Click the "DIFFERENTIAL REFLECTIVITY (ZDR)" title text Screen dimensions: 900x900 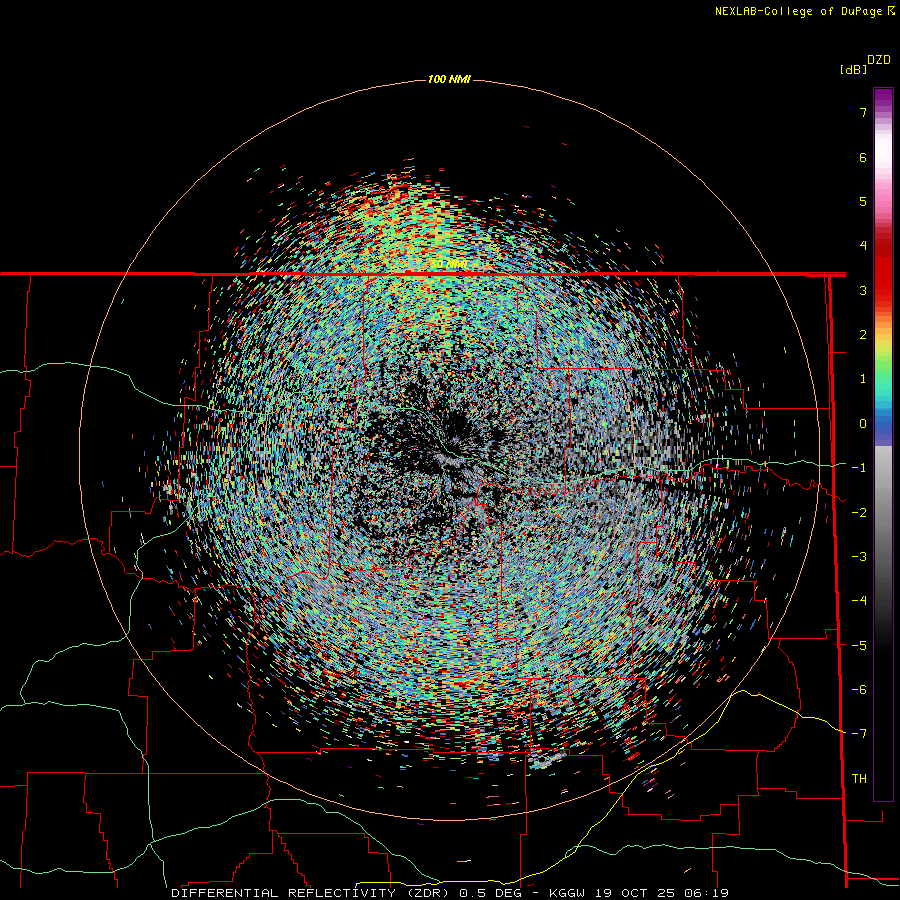tap(310, 893)
